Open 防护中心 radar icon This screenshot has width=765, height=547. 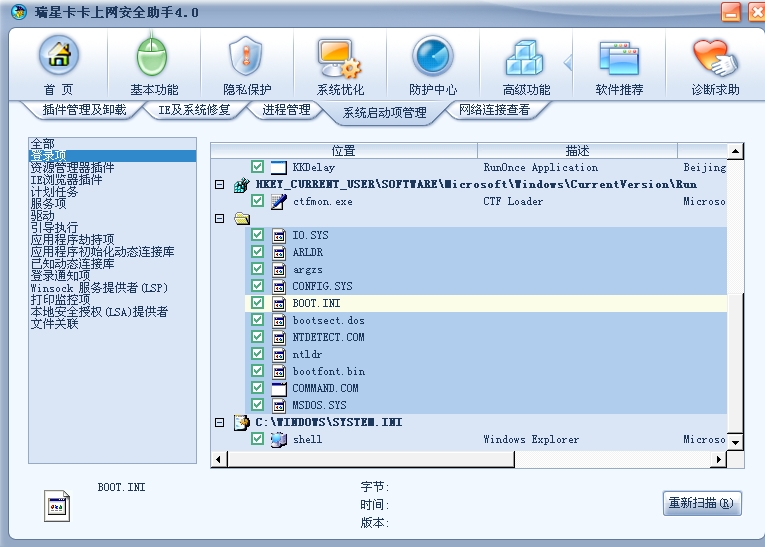click(433, 56)
